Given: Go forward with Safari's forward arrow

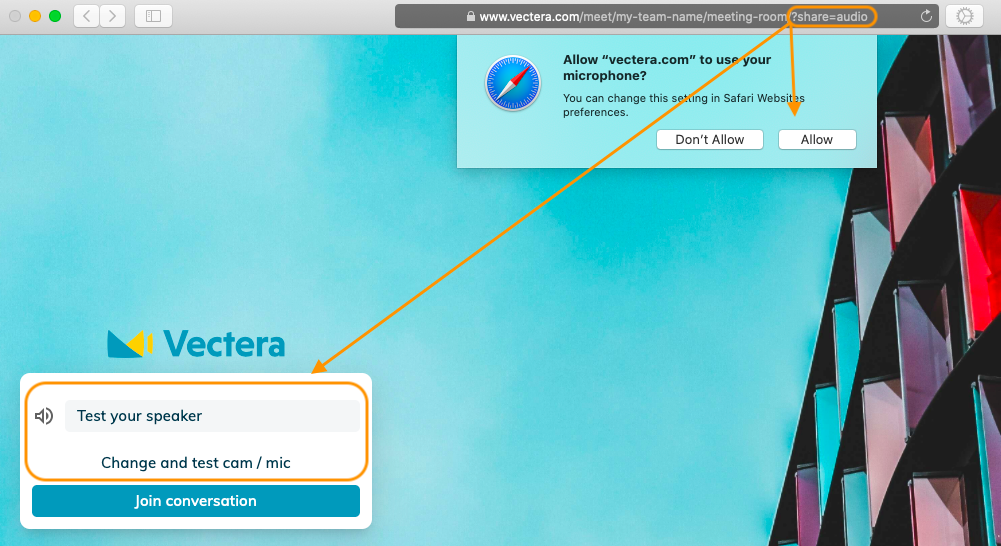Looking at the screenshot, I should pos(112,16).
